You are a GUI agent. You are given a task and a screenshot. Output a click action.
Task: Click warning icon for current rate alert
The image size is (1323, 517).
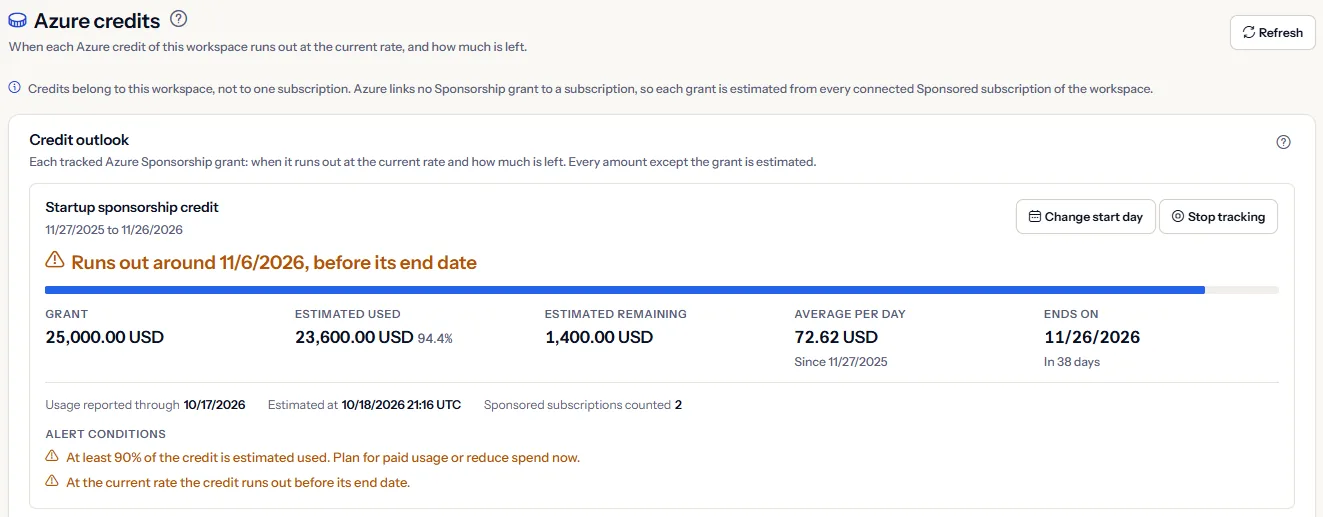52,482
